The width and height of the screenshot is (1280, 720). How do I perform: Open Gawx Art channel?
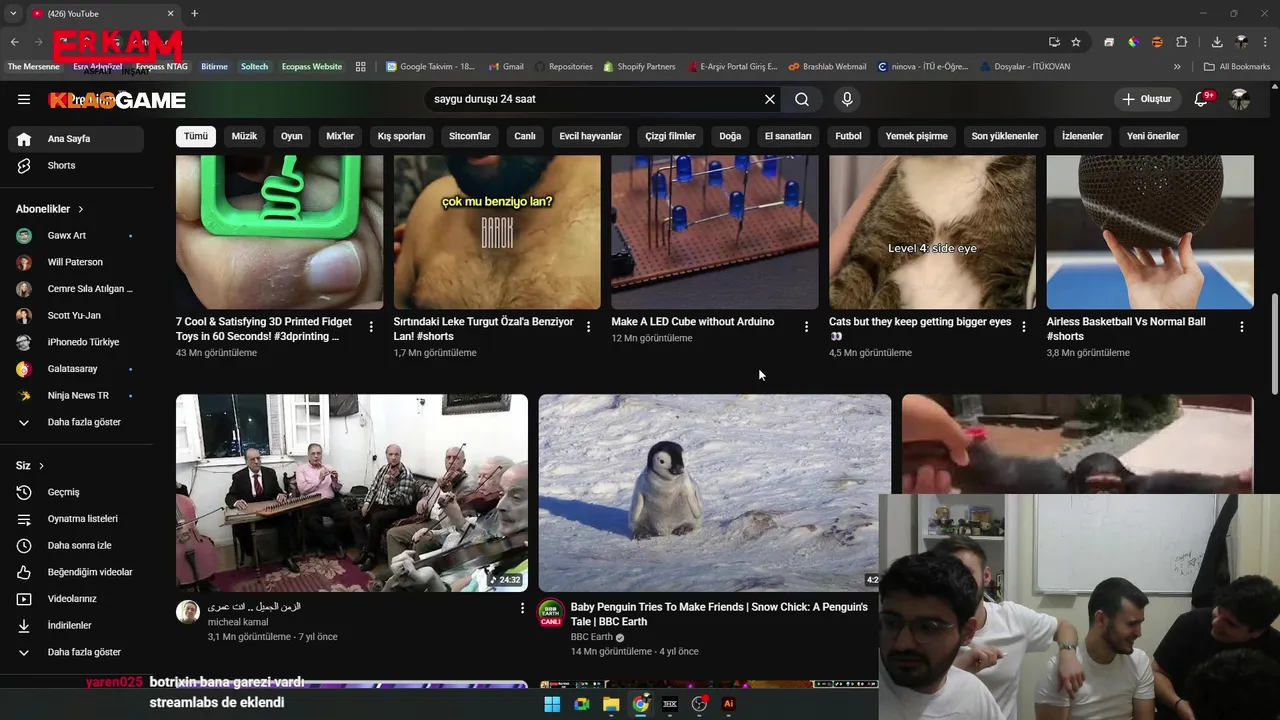pyautogui.click(x=76, y=235)
